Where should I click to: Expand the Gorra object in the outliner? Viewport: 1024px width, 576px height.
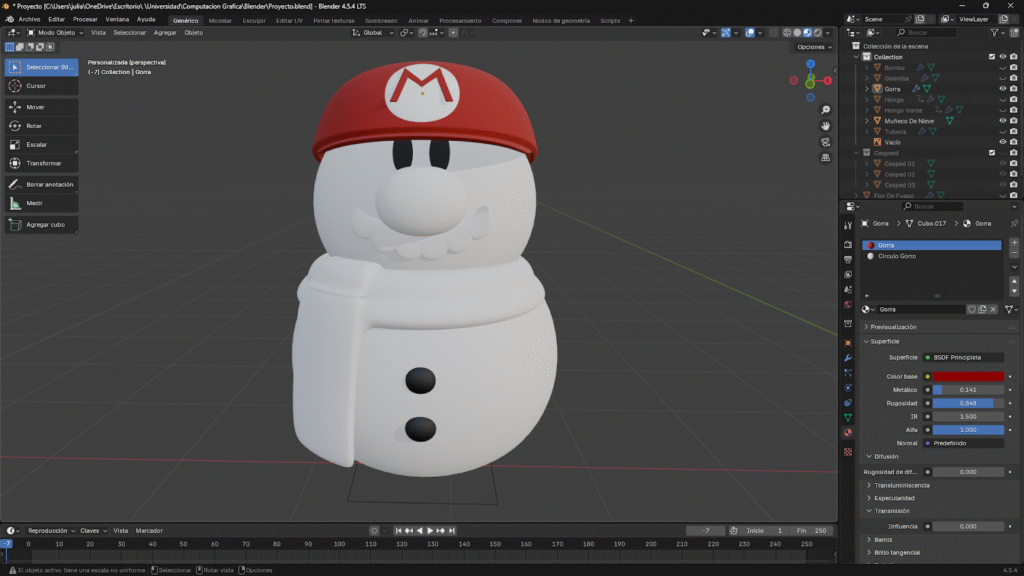[868, 89]
